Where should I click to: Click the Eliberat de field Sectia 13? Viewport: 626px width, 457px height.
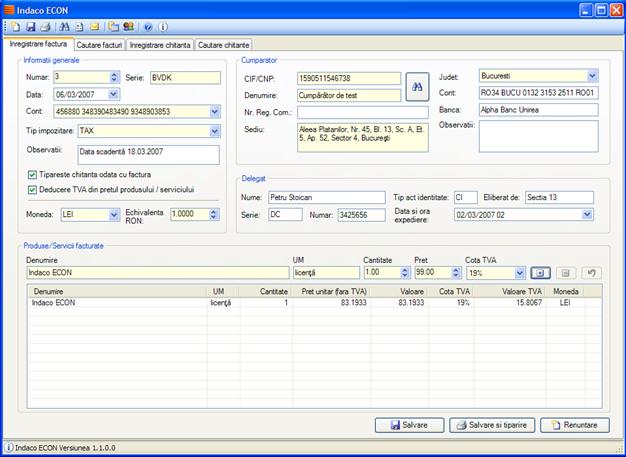(x=559, y=197)
